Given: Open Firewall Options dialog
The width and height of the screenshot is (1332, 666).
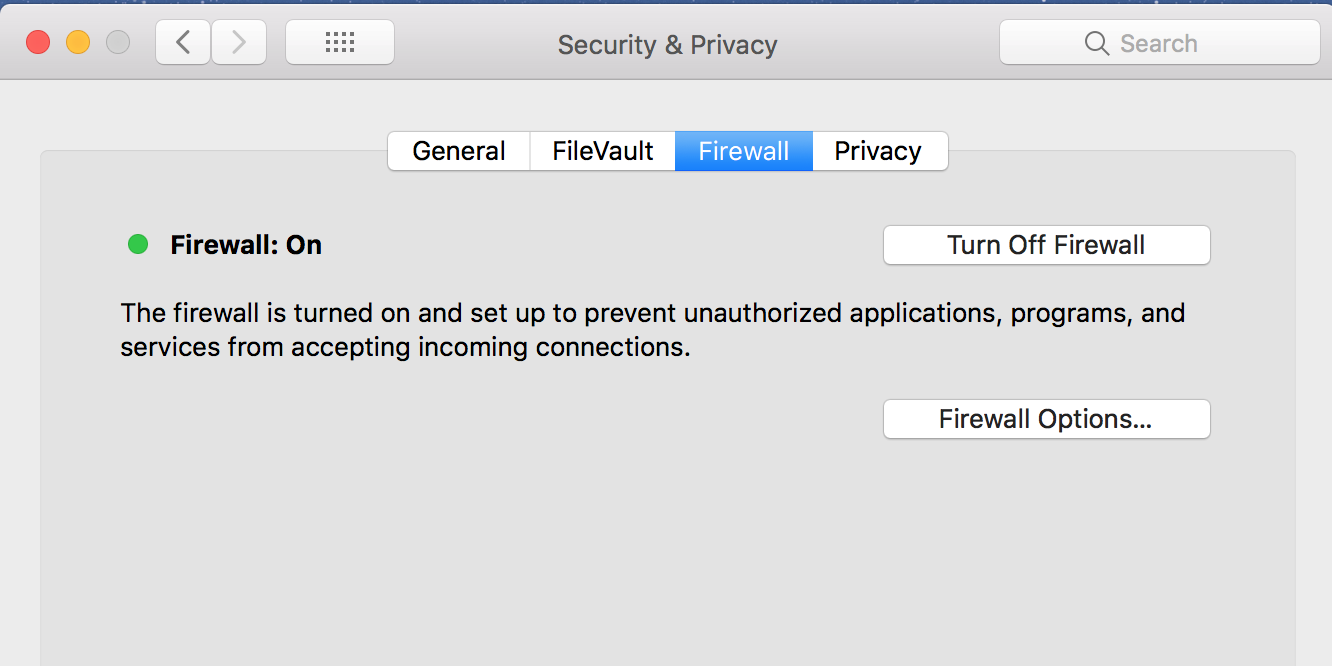Looking at the screenshot, I should pyautogui.click(x=1046, y=419).
